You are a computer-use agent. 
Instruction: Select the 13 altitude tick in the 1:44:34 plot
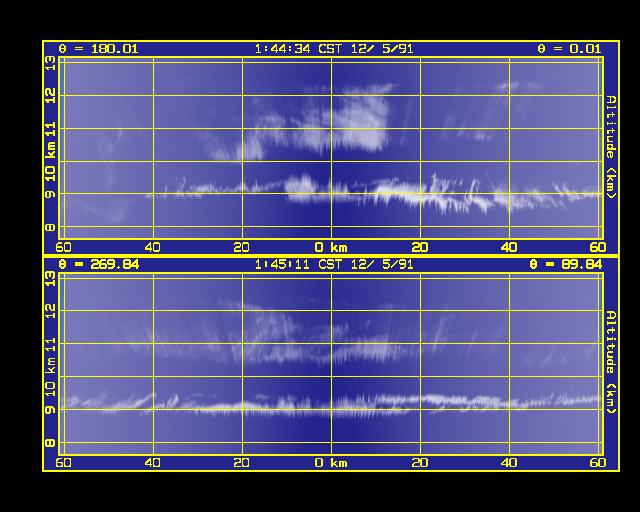click(x=50, y=63)
